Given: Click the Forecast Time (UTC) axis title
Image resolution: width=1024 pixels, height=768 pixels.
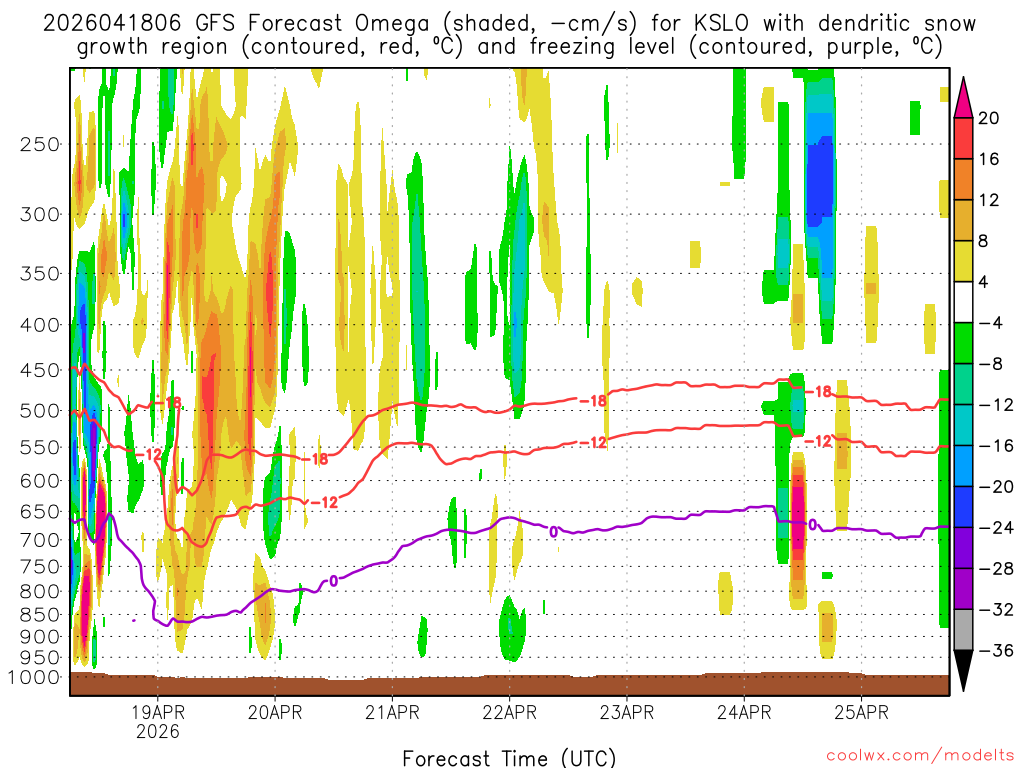Looking at the screenshot, I should click(x=509, y=757).
